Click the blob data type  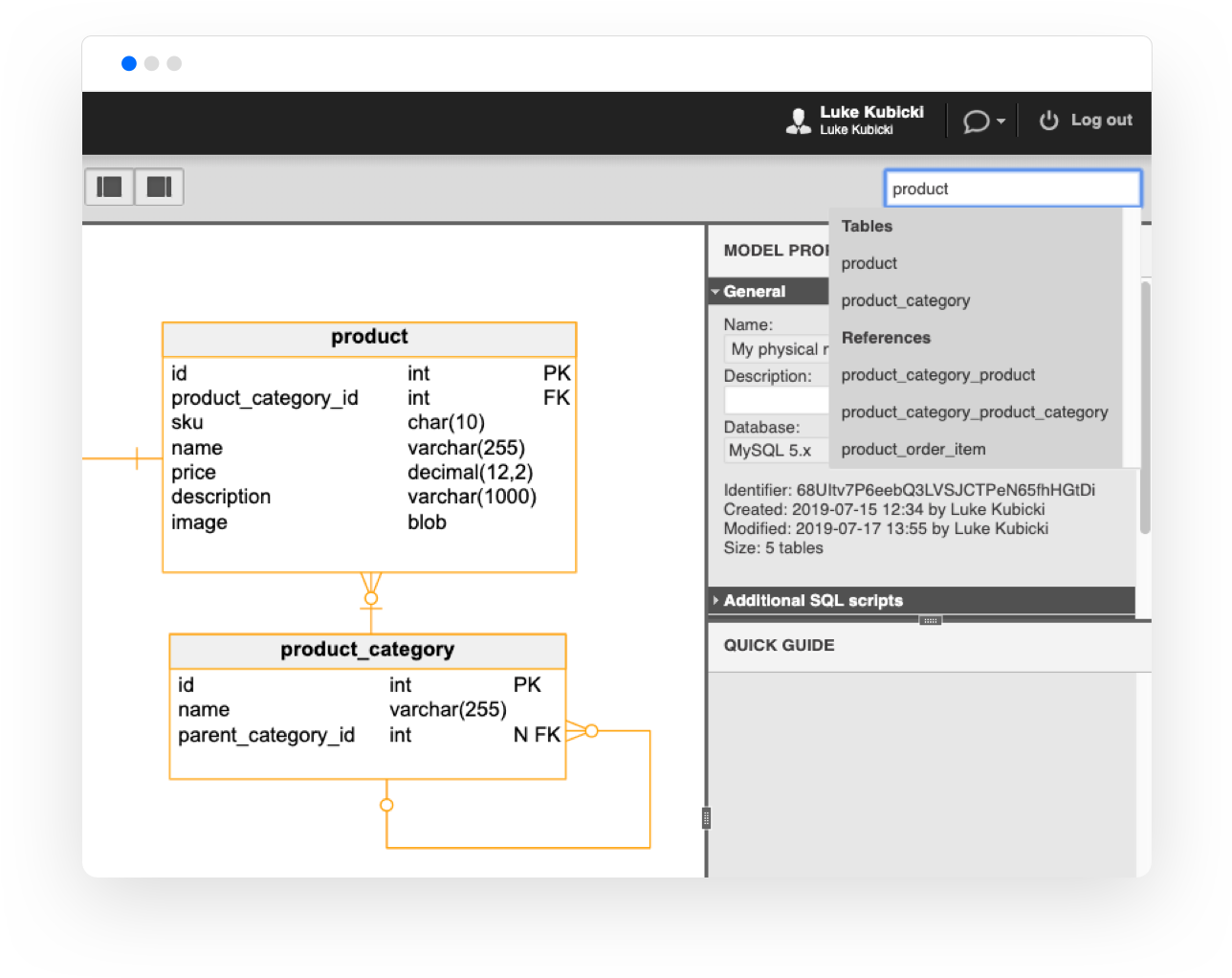pyautogui.click(x=427, y=522)
